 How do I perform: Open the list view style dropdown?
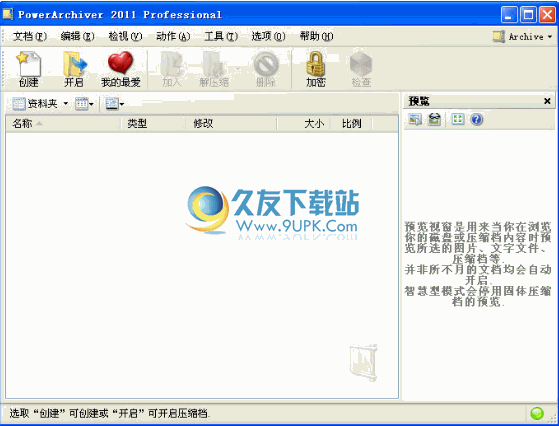(x=84, y=104)
